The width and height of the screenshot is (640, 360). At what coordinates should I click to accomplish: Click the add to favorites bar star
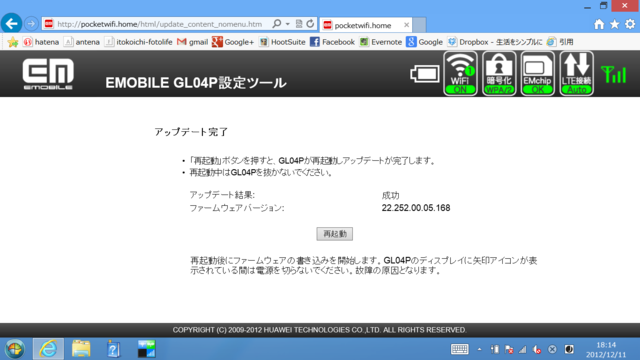[13, 42]
